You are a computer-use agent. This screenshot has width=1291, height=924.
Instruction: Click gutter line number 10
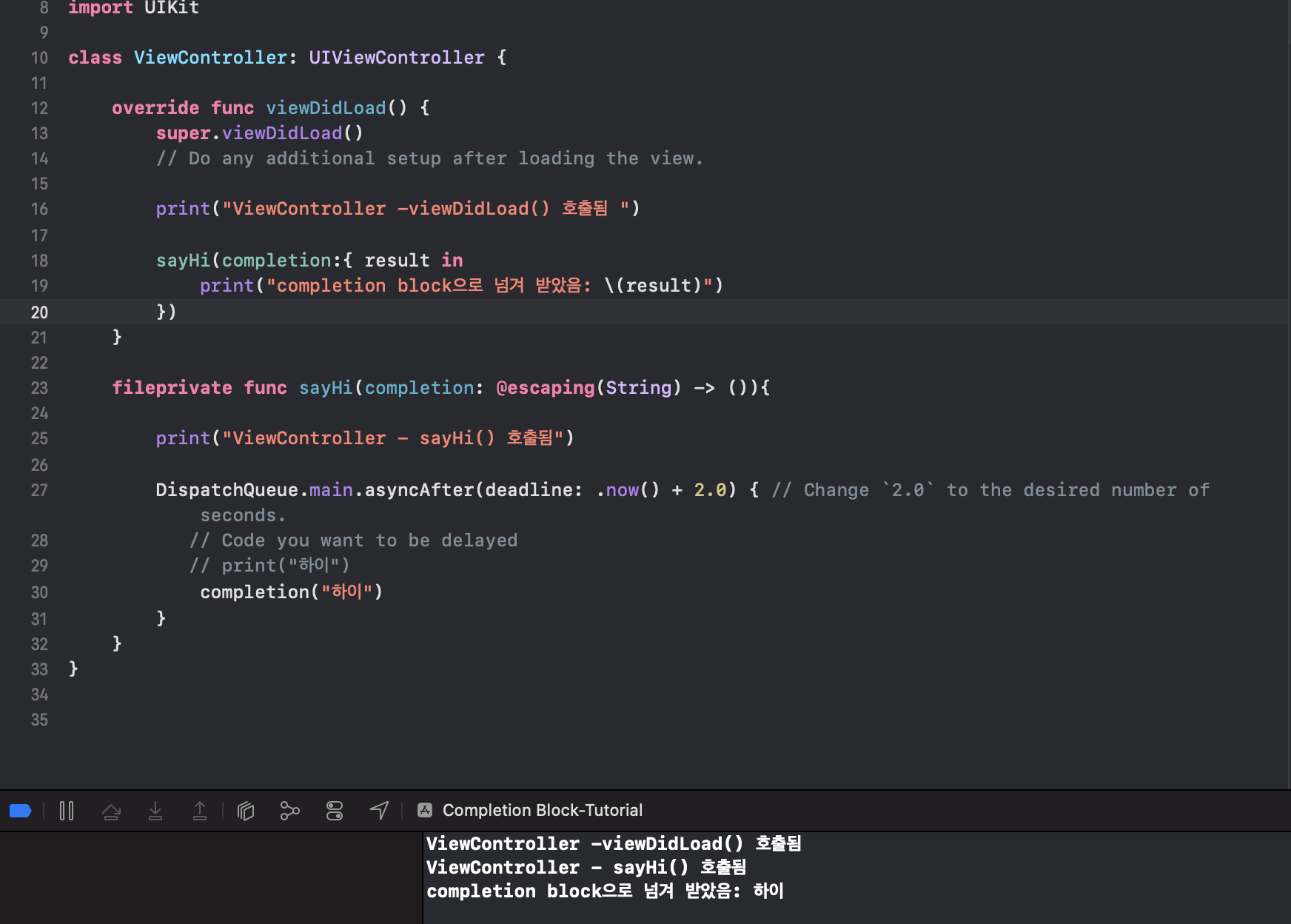click(39, 58)
